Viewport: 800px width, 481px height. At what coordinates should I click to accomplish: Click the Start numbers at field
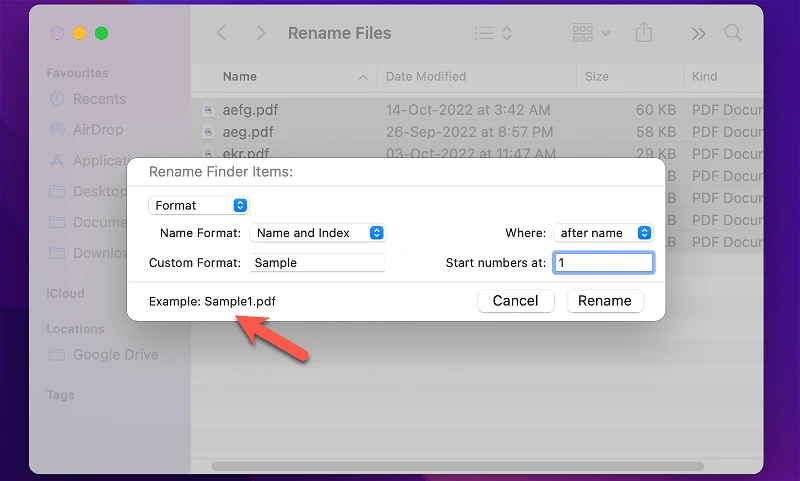click(603, 263)
